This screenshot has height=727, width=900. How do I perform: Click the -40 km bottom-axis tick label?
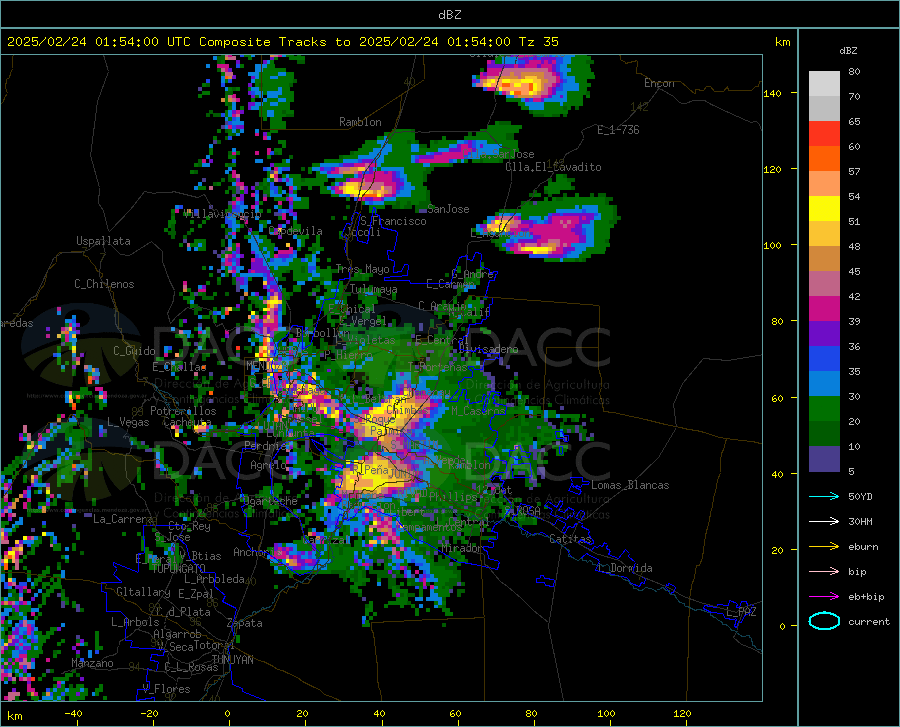tap(73, 713)
